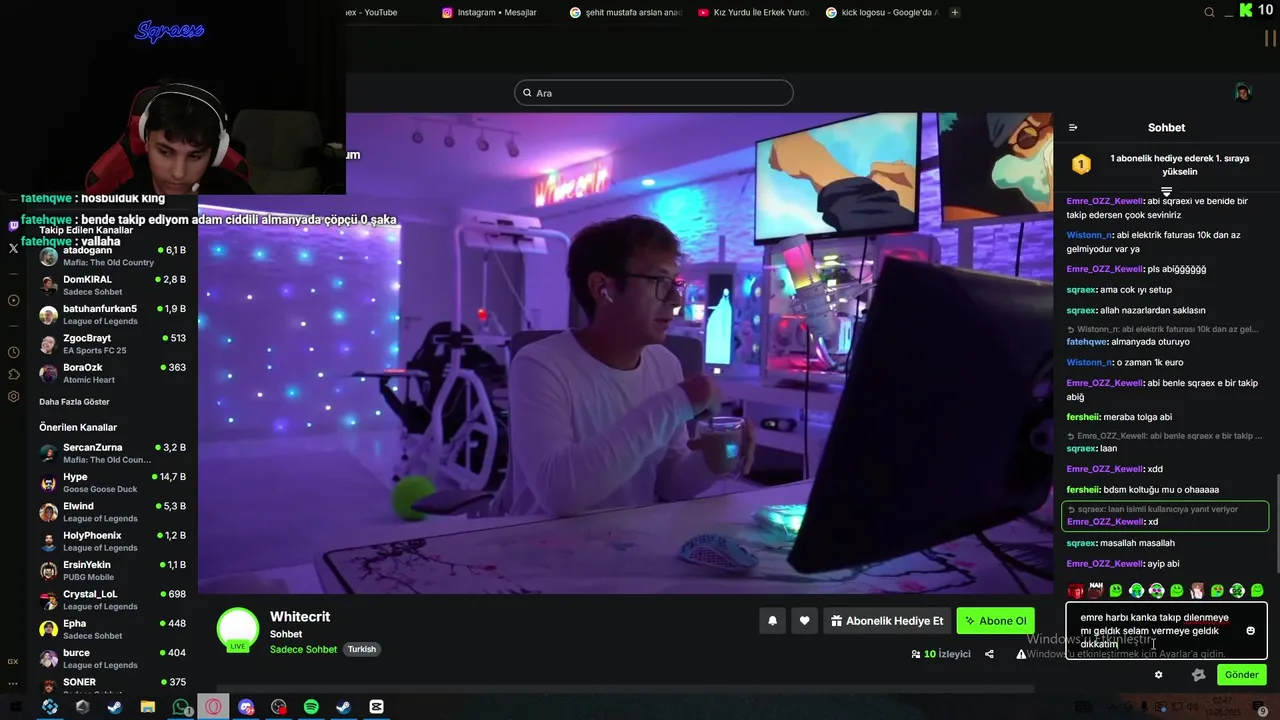Switch to the şehit mustafa arslan Google tab
Image resolution: width=1280 pixels, height=720 pixels.
pyautogui.click(x=626, y=12)
